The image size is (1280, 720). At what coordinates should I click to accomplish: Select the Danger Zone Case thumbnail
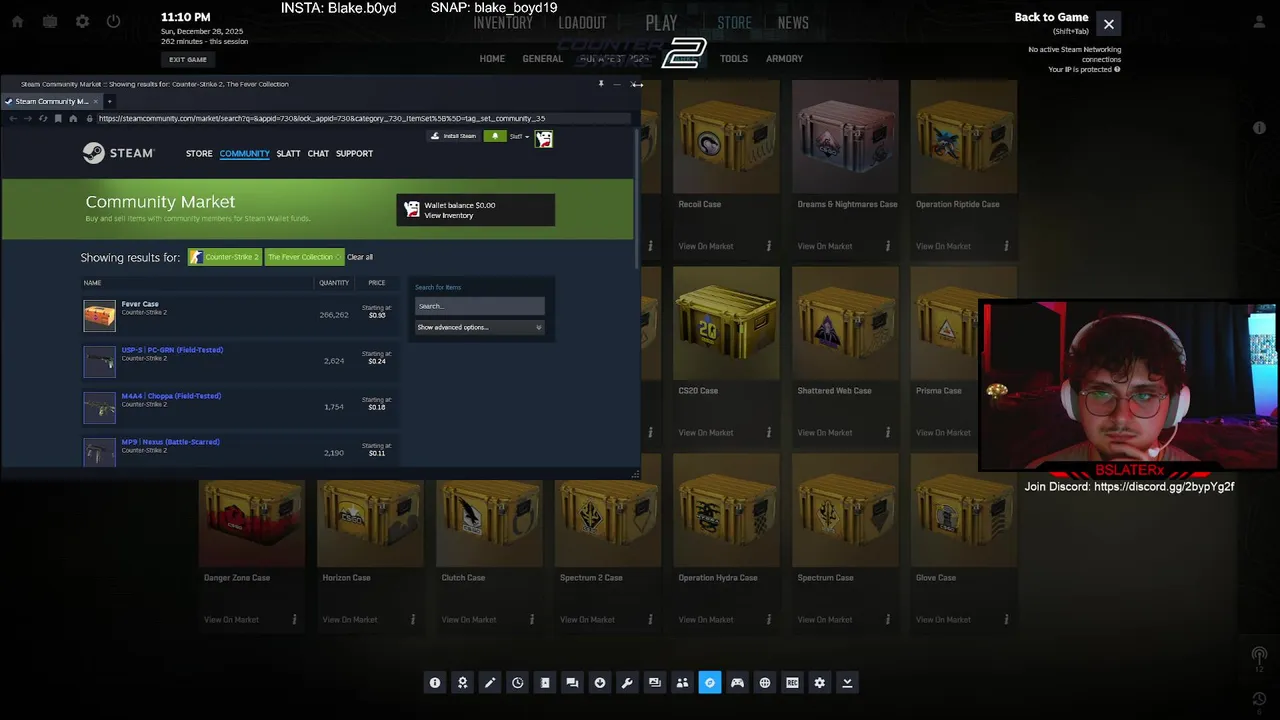click(x=252, y=523)
